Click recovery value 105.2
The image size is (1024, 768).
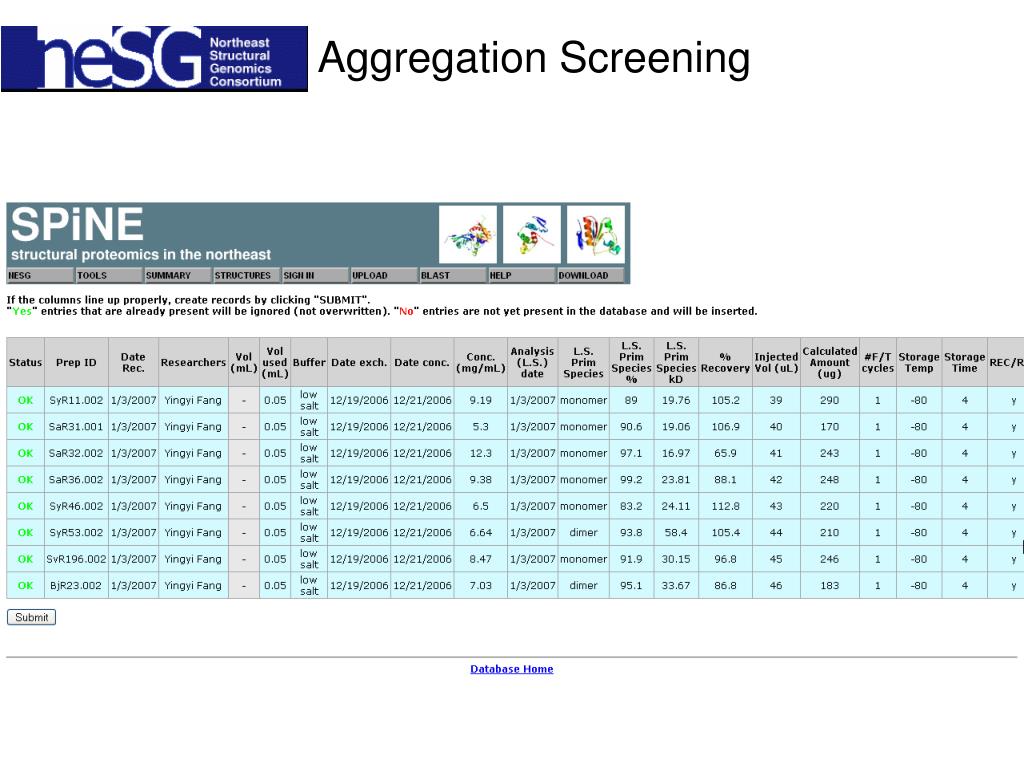click(725, 400)
